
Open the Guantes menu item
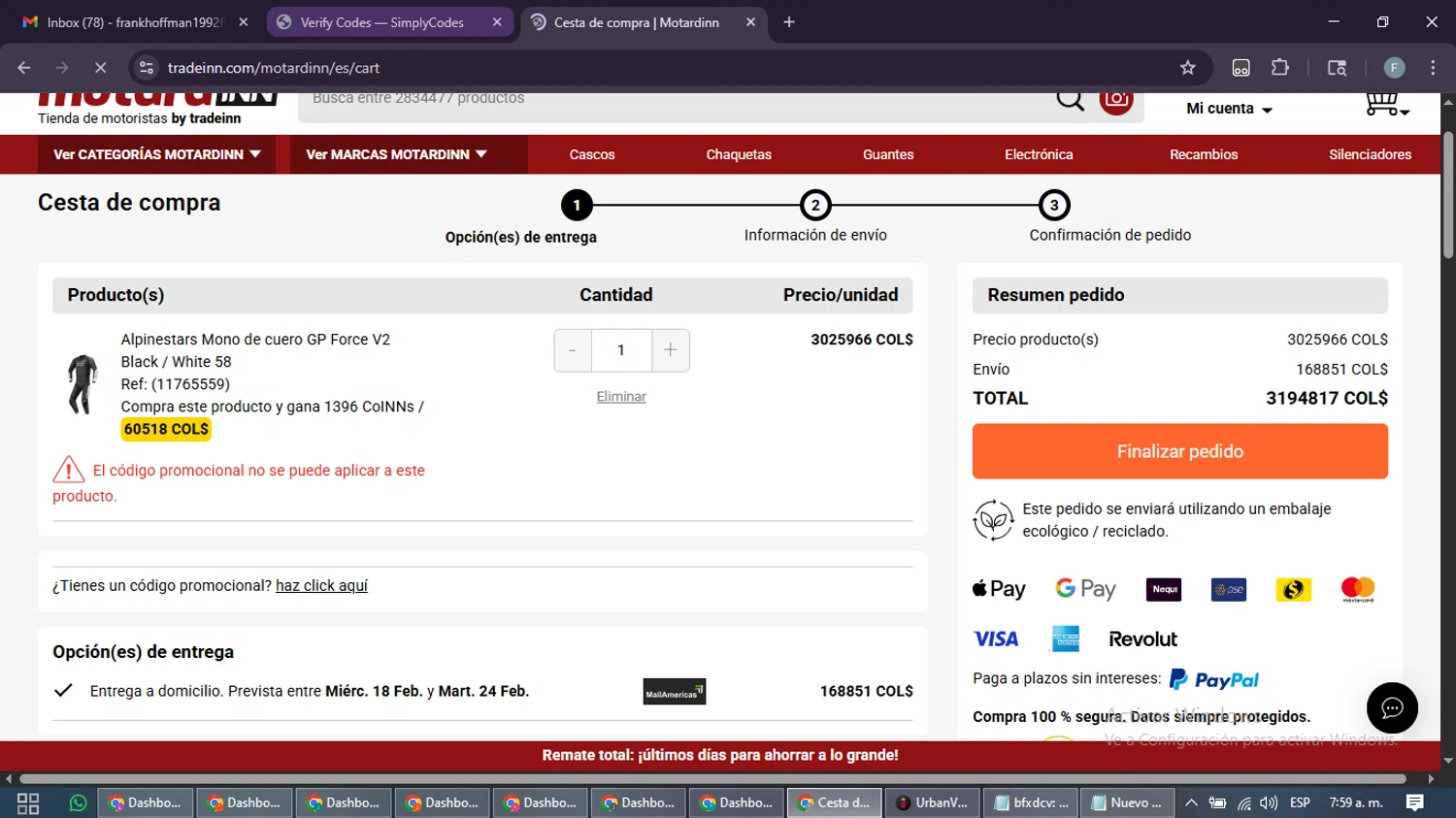888,154
